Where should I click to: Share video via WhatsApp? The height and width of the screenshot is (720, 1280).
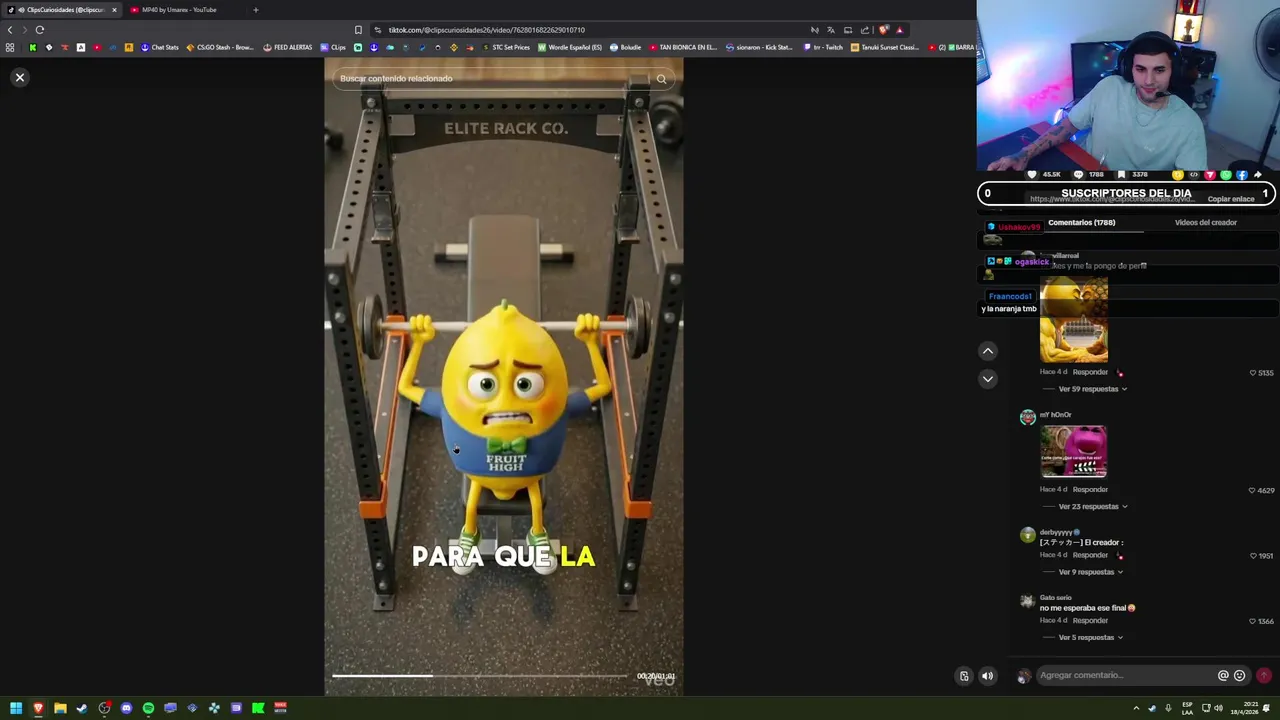click(x=1226, y=174)
